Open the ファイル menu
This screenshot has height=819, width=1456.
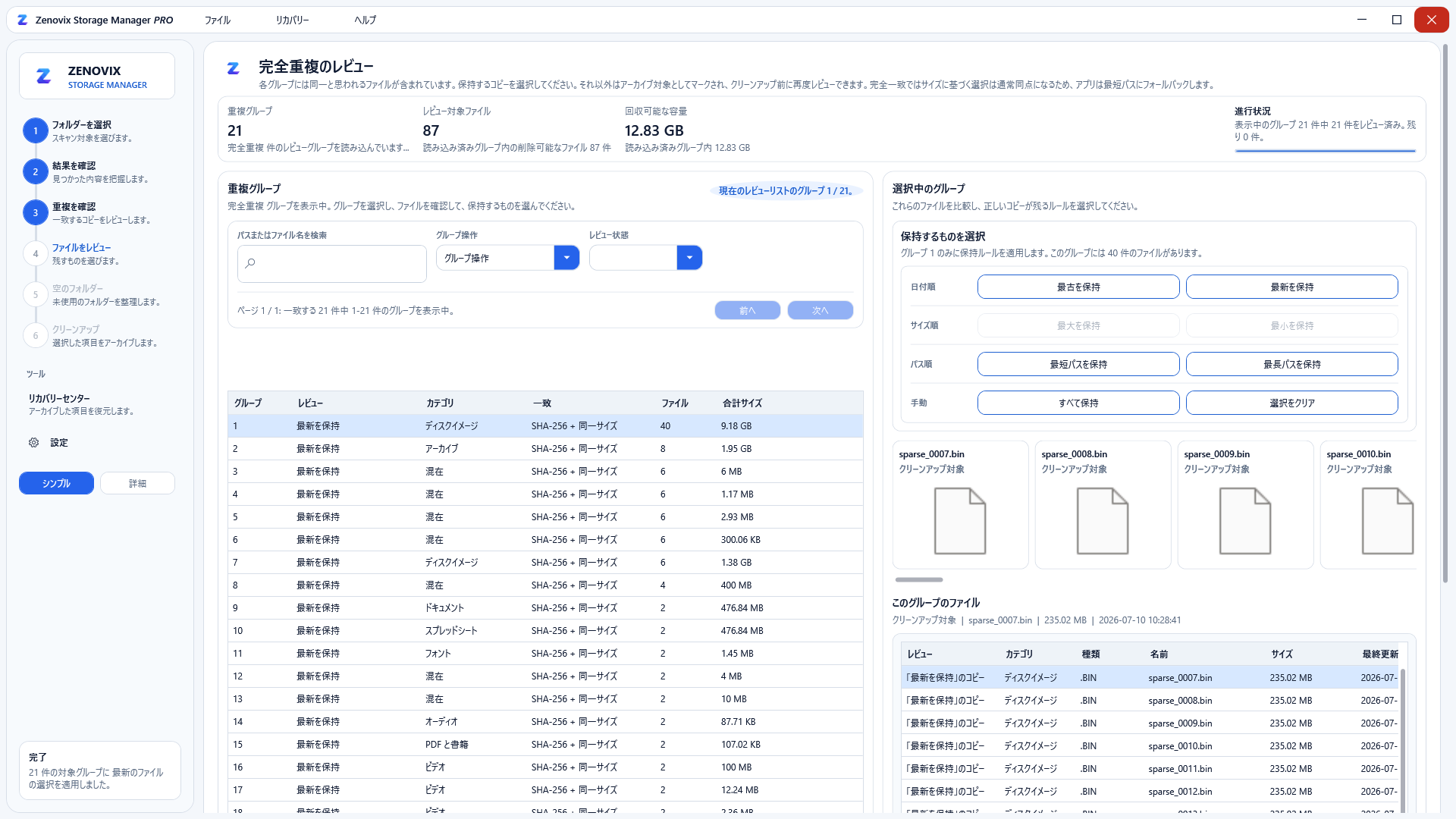217,20
